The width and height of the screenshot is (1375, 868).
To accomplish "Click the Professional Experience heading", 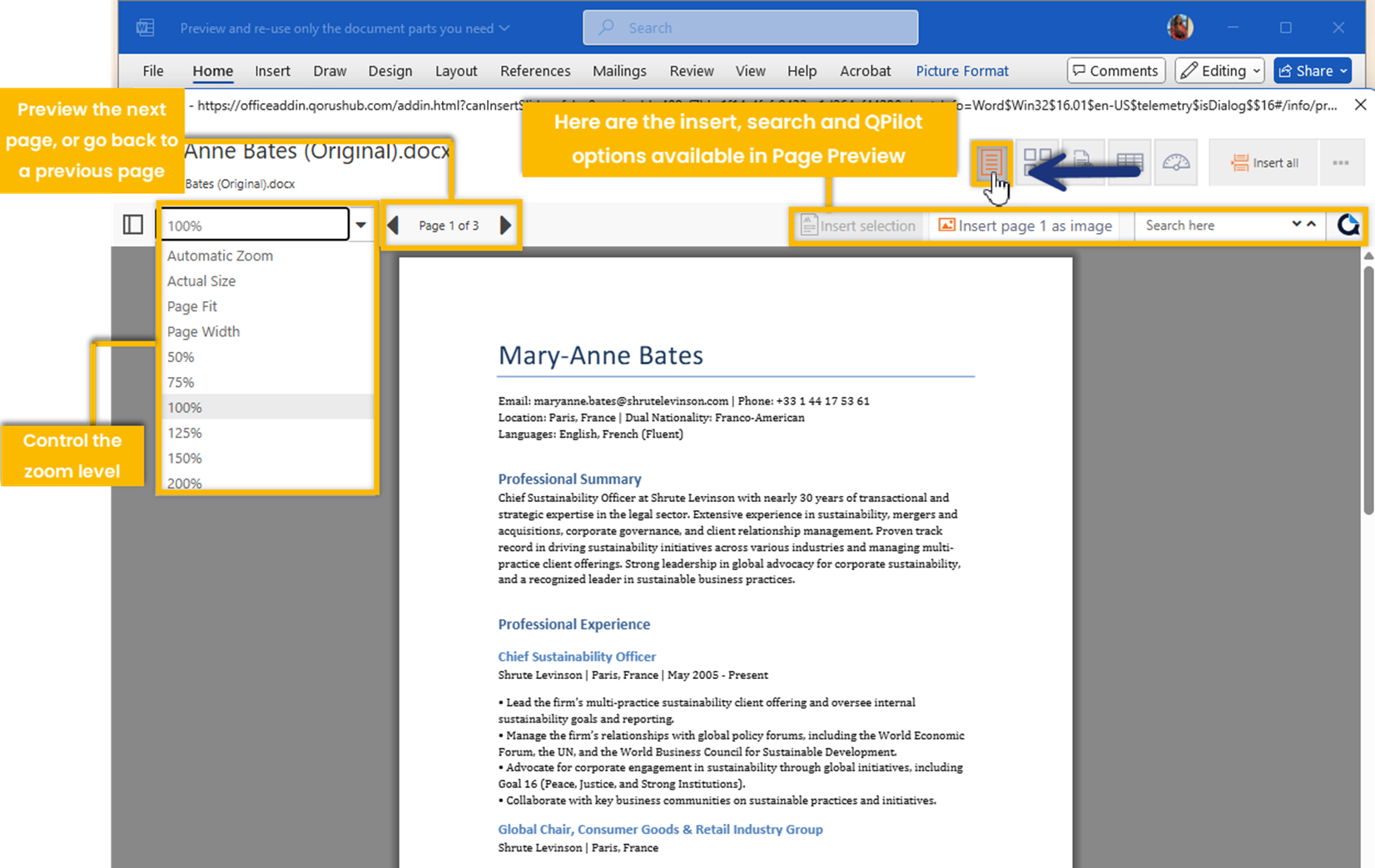I will [573, 624].
